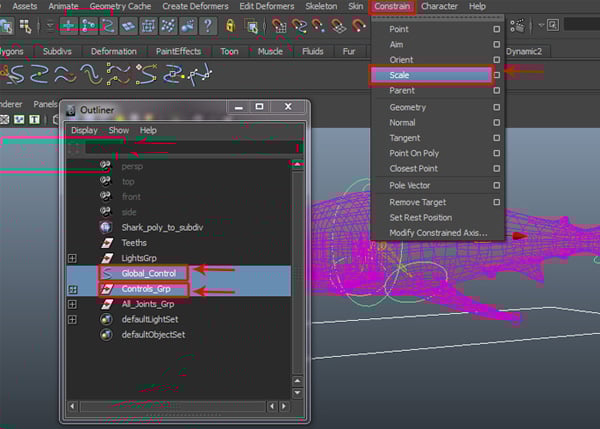The height and width of the screenshot is (429, 600).
Task: Click the curve with scissors shelf icon
Action: 13,74
